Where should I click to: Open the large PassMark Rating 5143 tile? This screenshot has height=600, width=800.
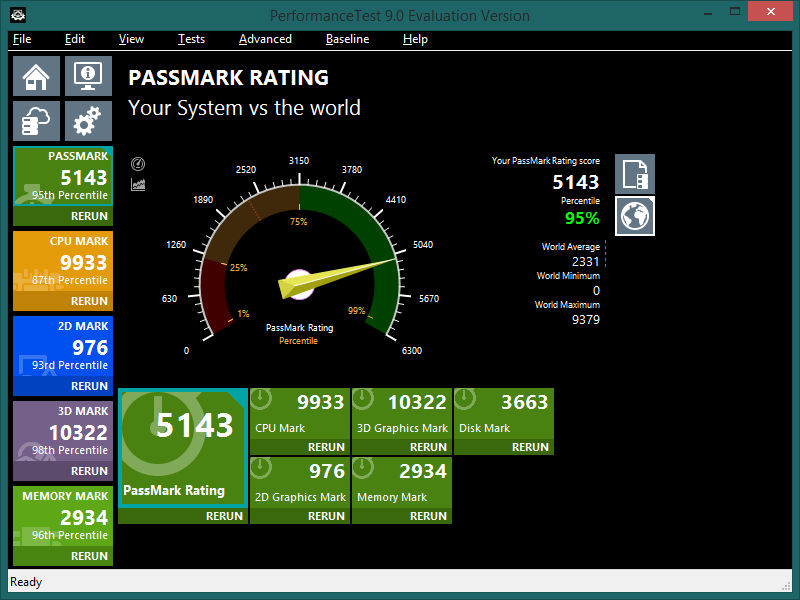tap(183, 448)
